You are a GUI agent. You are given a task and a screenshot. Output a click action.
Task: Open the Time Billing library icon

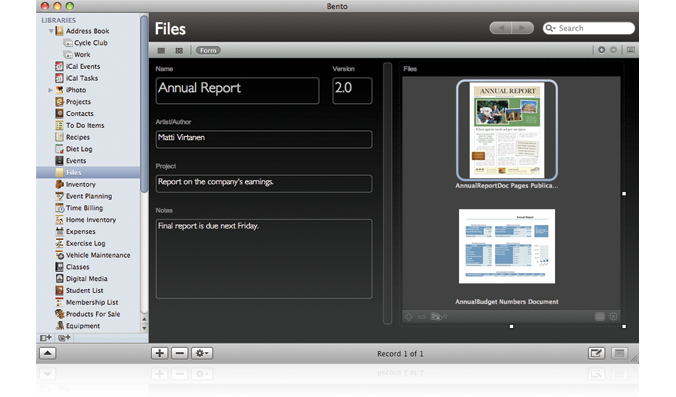(x=59, y=208)
